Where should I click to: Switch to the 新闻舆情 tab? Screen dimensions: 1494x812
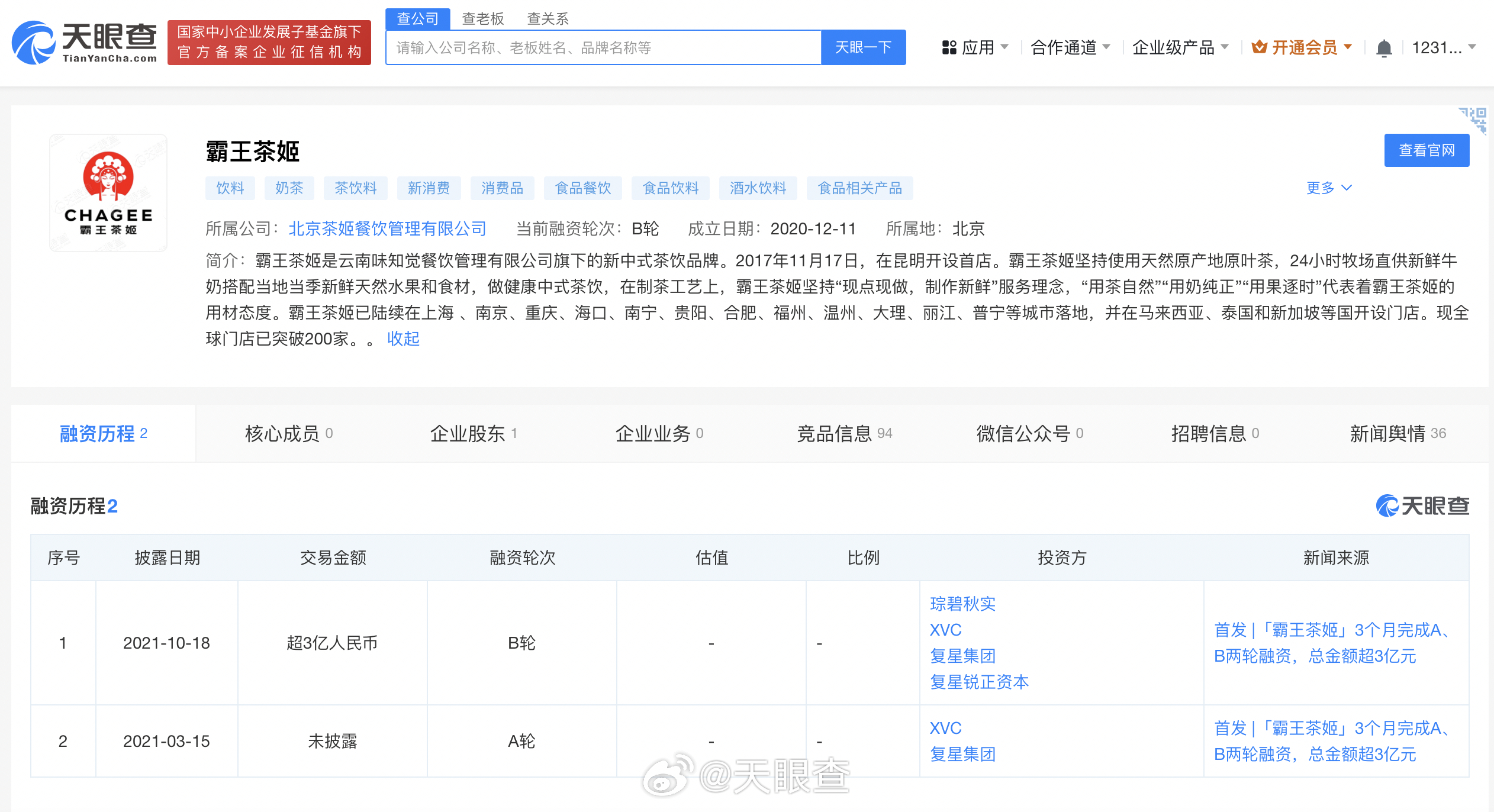tap(1398, 433)
